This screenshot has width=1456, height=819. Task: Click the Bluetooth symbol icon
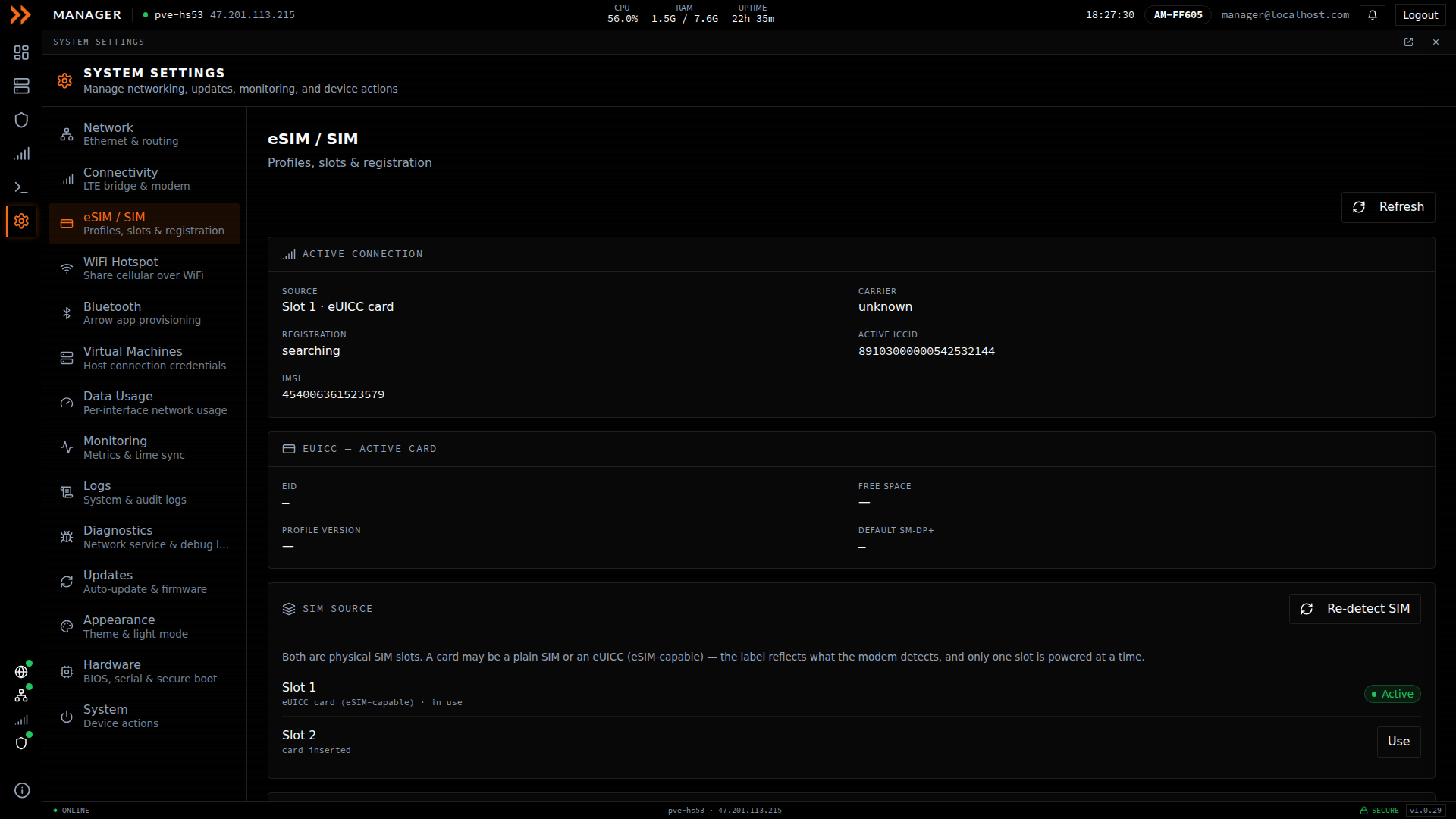[67, 313]
